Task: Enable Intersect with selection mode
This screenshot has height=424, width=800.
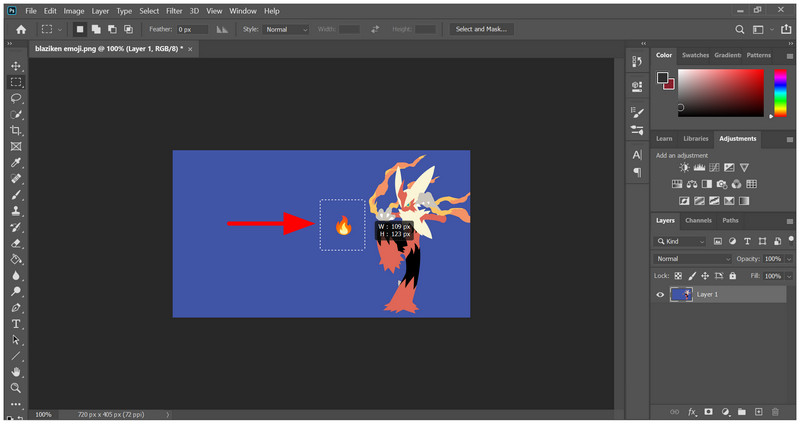Action: point(129,30)
